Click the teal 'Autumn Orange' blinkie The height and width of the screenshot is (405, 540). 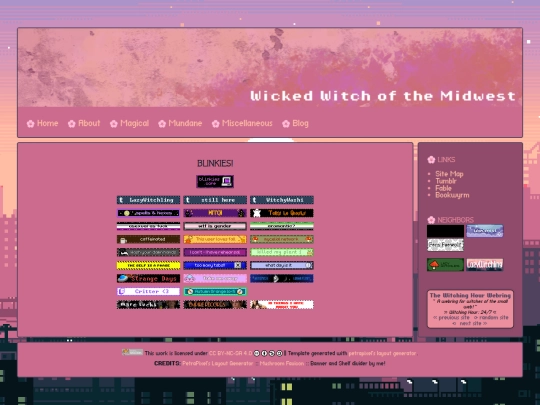(215, 291)
